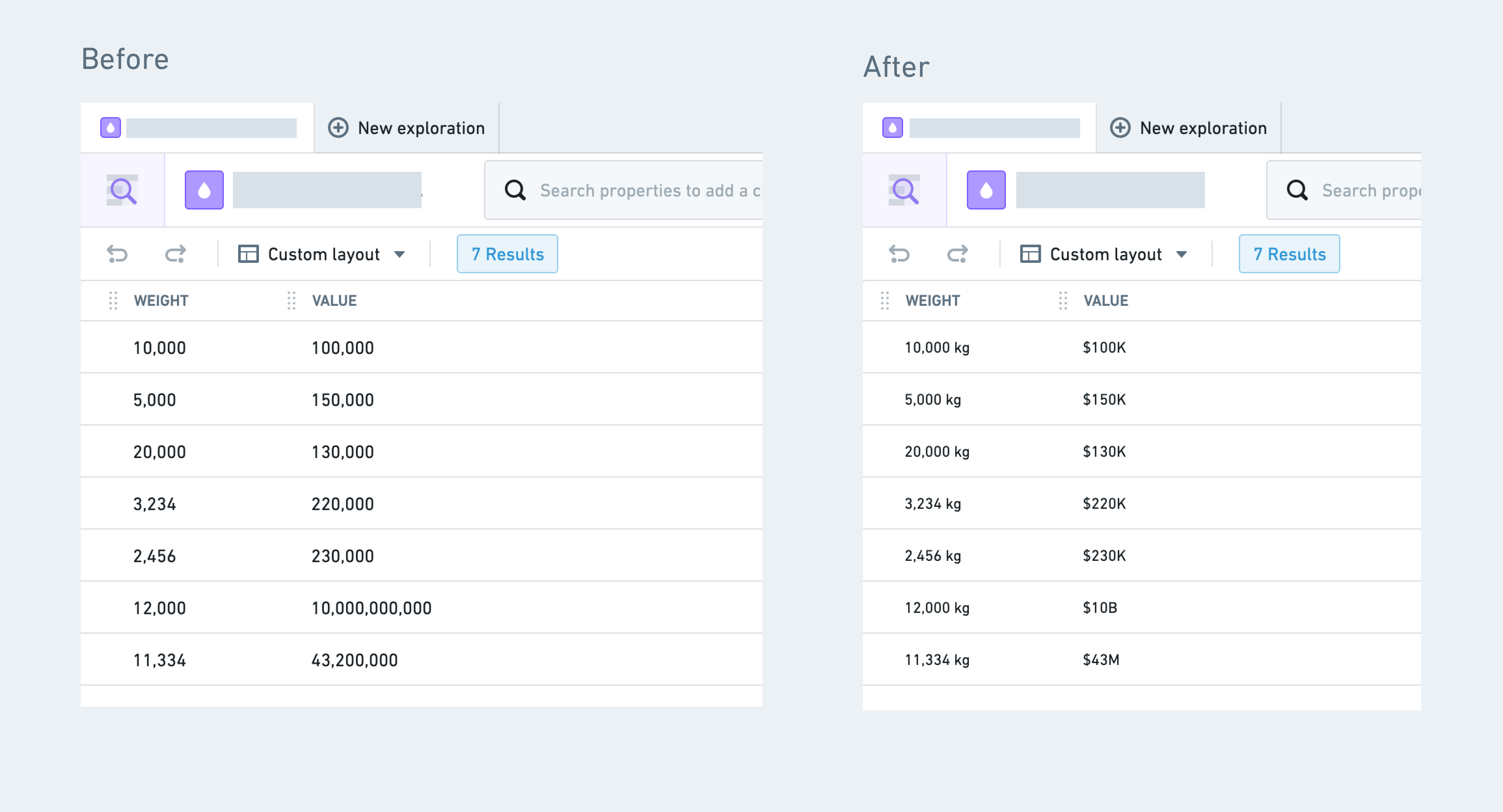Viewport: 1503px width, 812px height.
Task: Click the New exploration tab in Before panel
Action: tap(407, 128)
